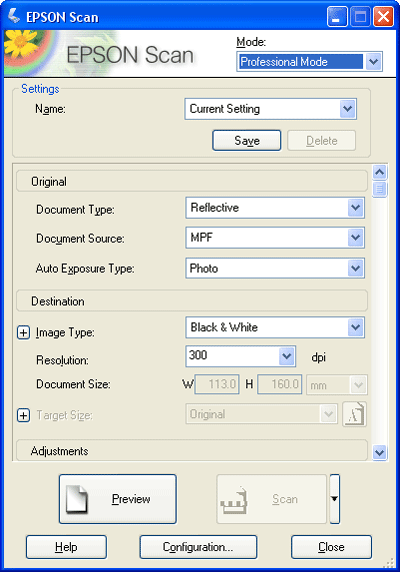Open the Document Source dropdown showing MPF

[275, 238]
